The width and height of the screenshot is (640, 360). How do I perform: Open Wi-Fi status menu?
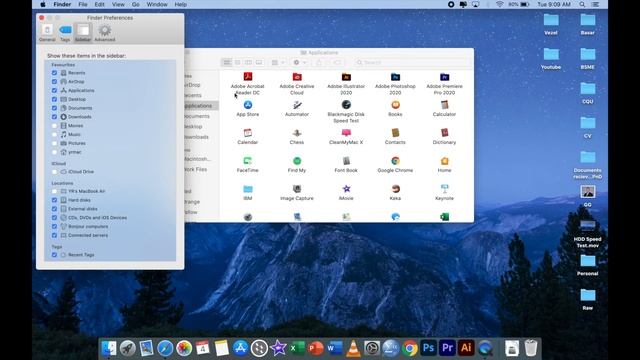[500, 4]
